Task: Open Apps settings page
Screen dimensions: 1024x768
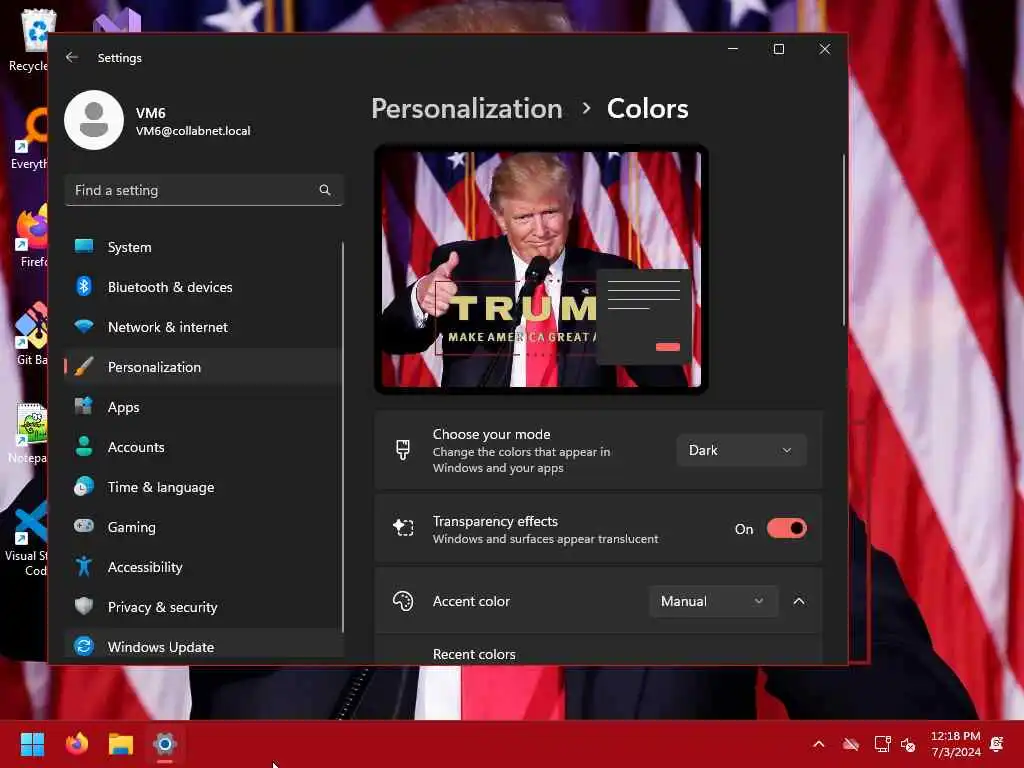Action: click(x=203, y=407)
